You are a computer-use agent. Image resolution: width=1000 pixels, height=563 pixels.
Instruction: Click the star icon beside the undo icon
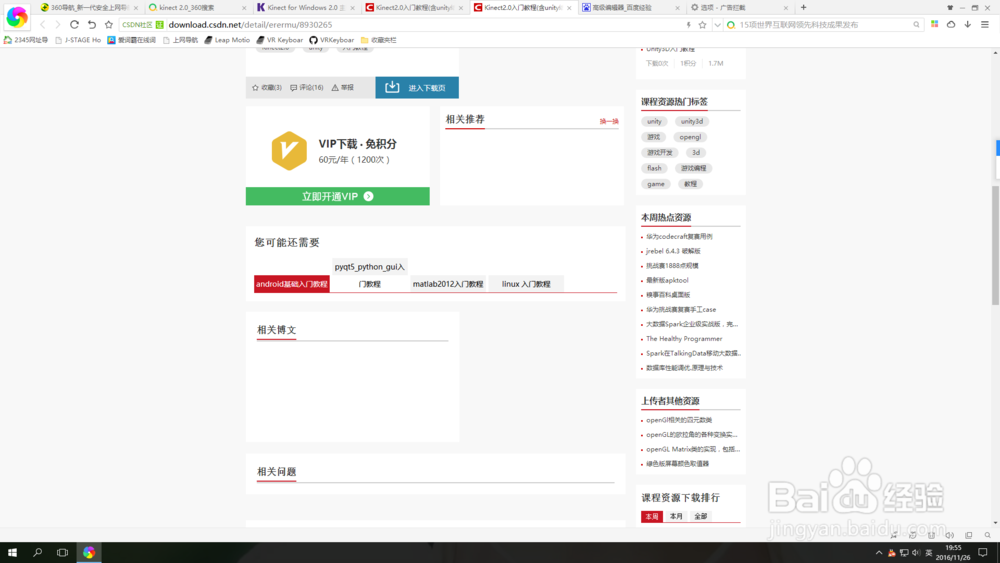click(108, 25)
